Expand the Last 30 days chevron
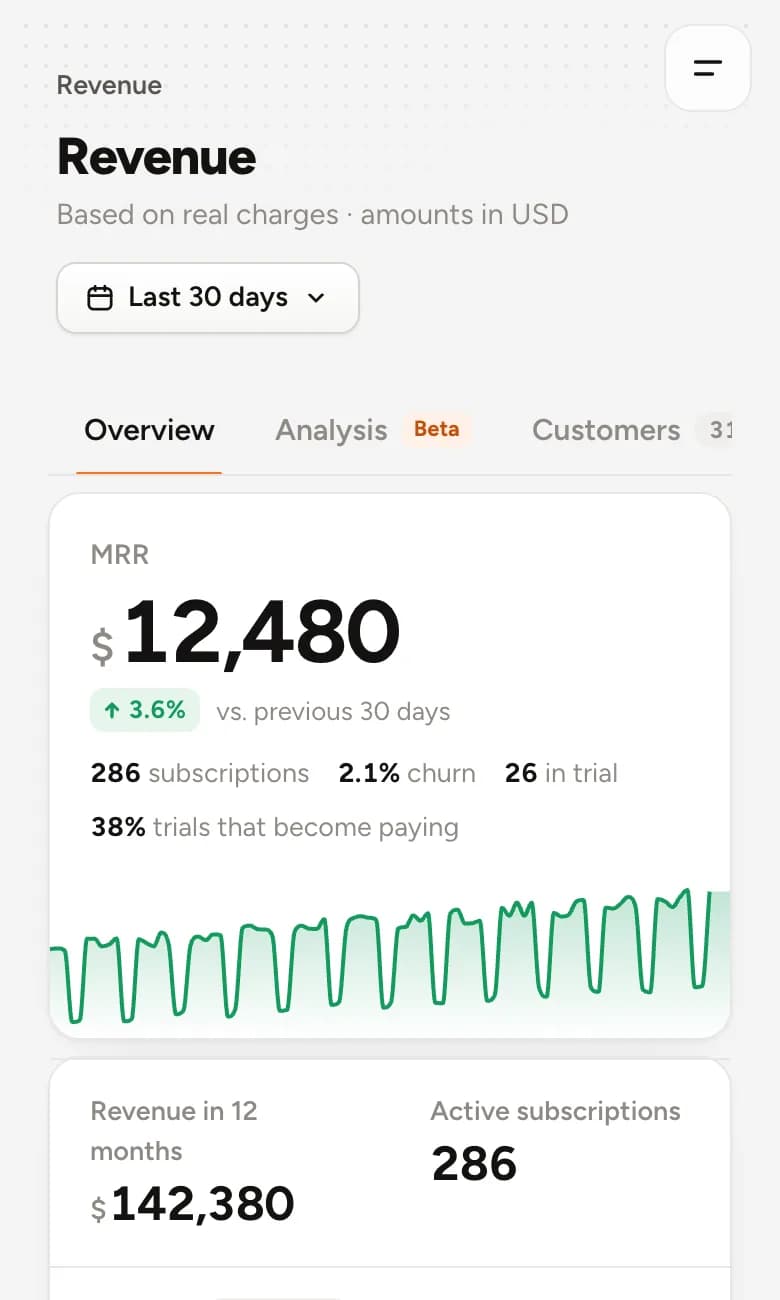This screenshot has height=1300, width=780. tap(316, 298)
